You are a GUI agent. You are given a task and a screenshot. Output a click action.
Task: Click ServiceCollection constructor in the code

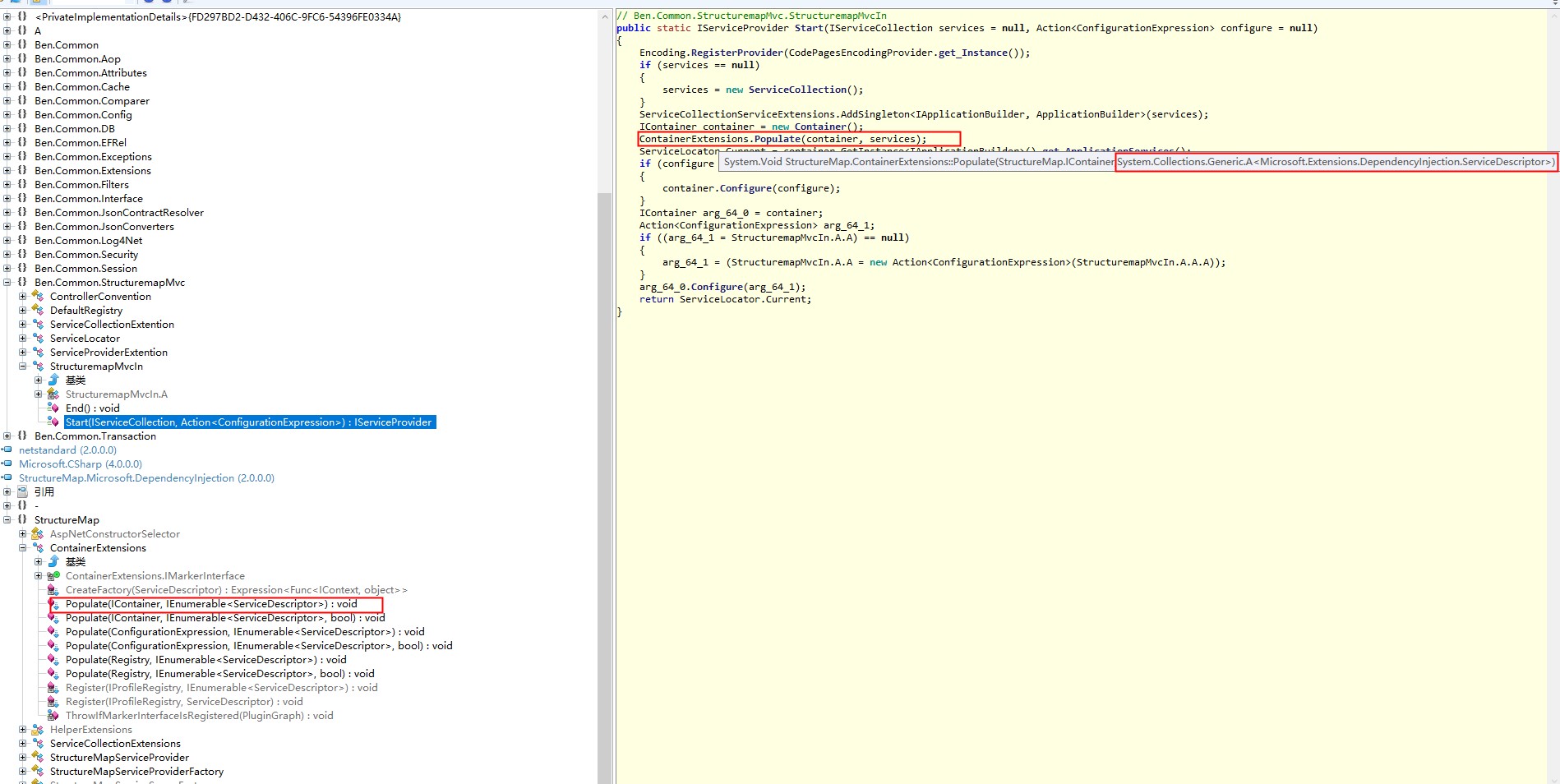(796, 90)
